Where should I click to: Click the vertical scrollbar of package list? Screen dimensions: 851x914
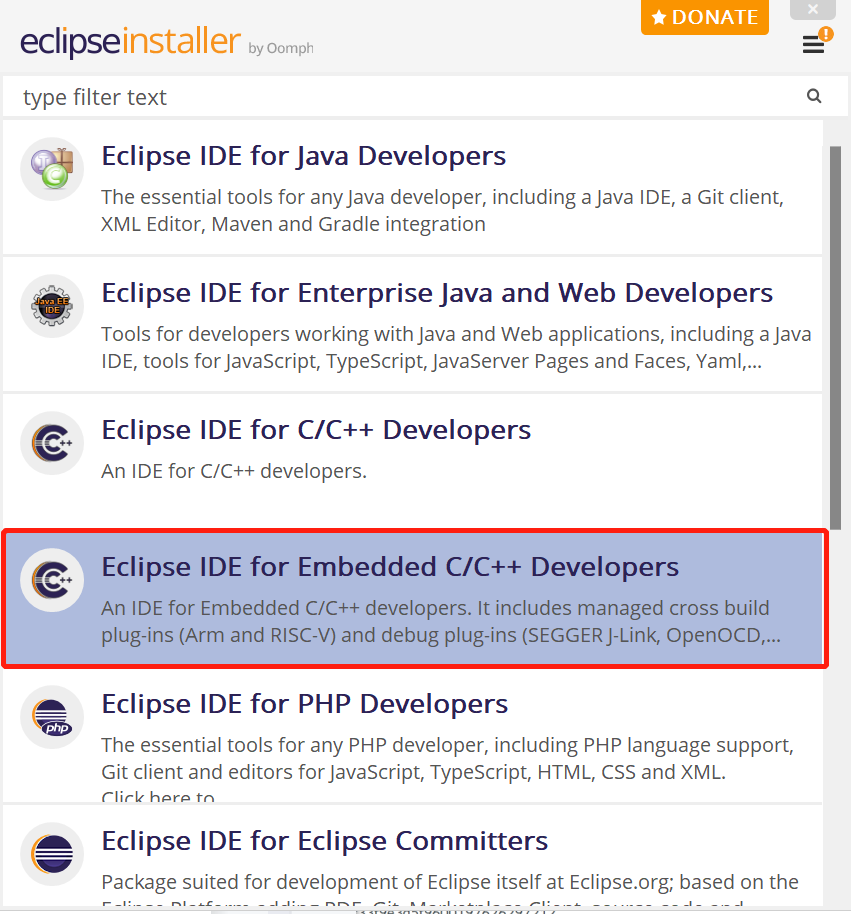(x=835, y=340)
